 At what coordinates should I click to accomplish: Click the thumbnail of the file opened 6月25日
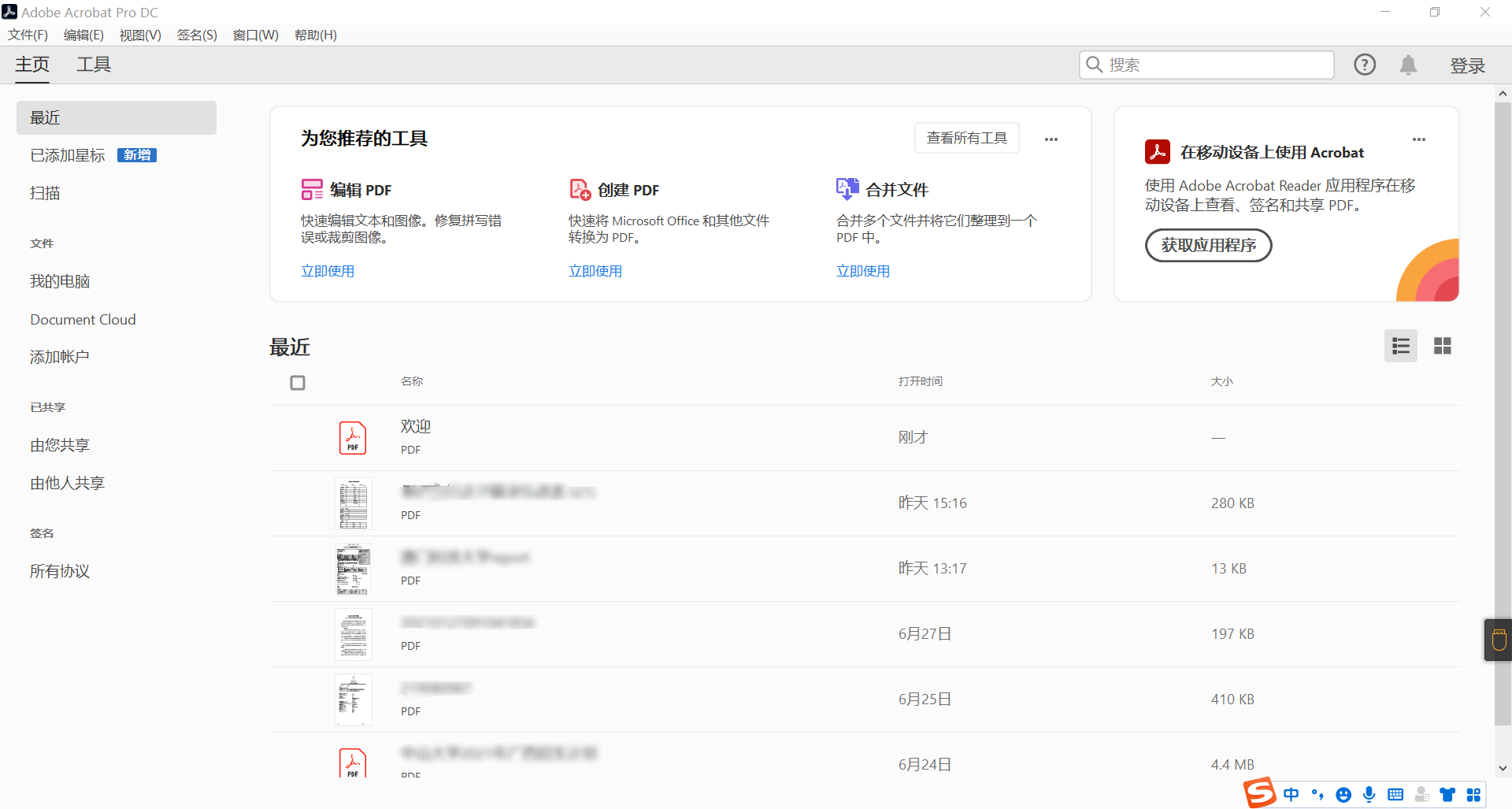pyautogui.click(x=354, y=700)
